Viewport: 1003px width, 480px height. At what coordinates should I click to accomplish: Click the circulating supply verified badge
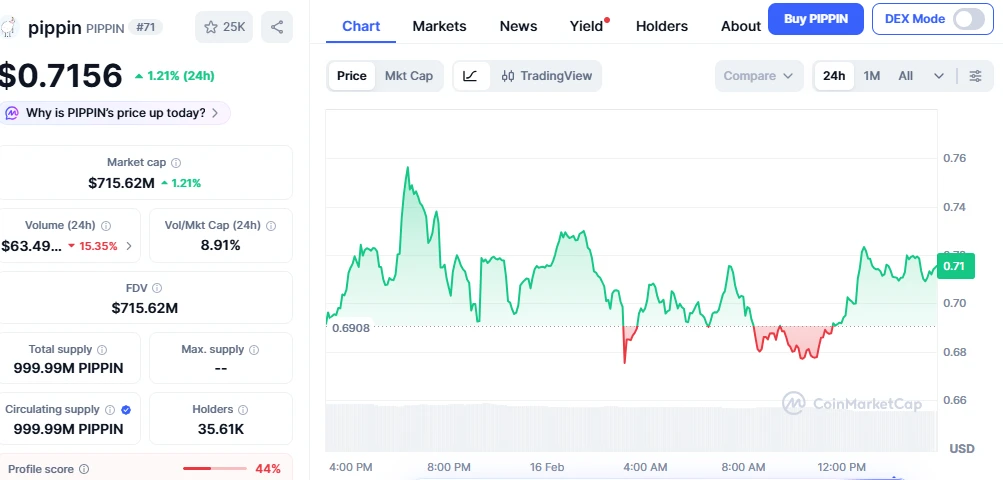click(x=126, y=410)
